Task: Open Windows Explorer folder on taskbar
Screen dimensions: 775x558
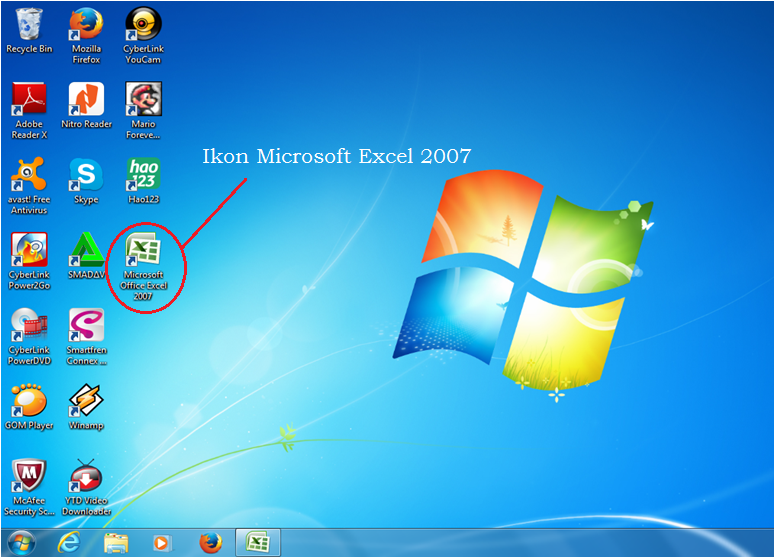Action: coord(116,543)
